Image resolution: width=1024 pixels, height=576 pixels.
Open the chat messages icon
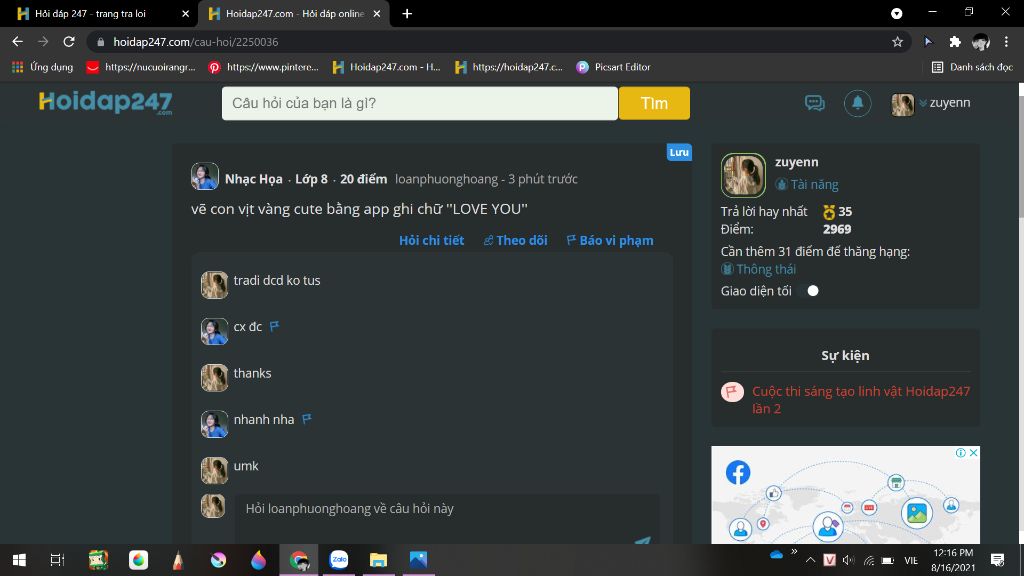[x=814, y=103]
